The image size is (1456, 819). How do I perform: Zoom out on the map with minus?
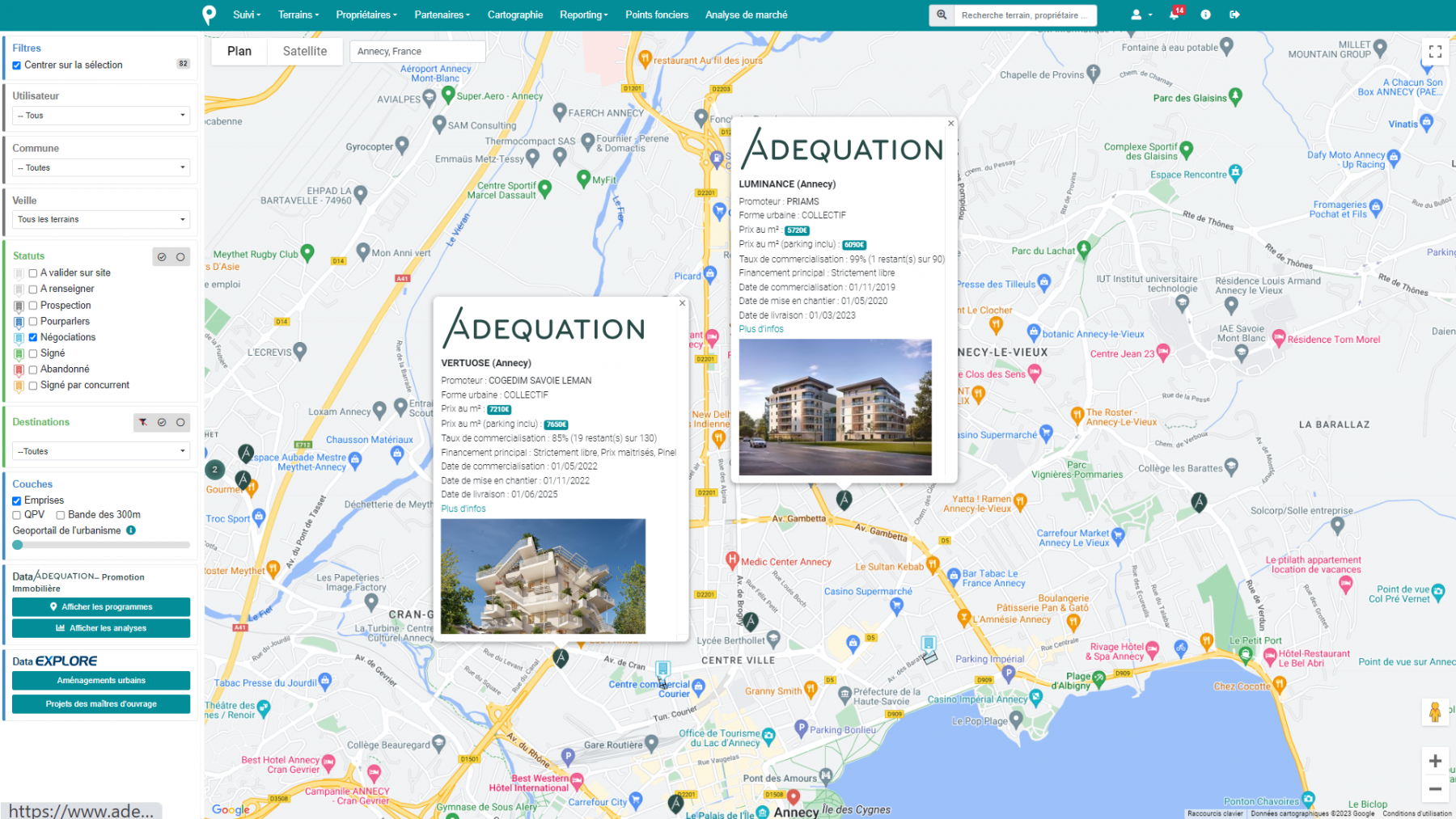point(1435,789)
